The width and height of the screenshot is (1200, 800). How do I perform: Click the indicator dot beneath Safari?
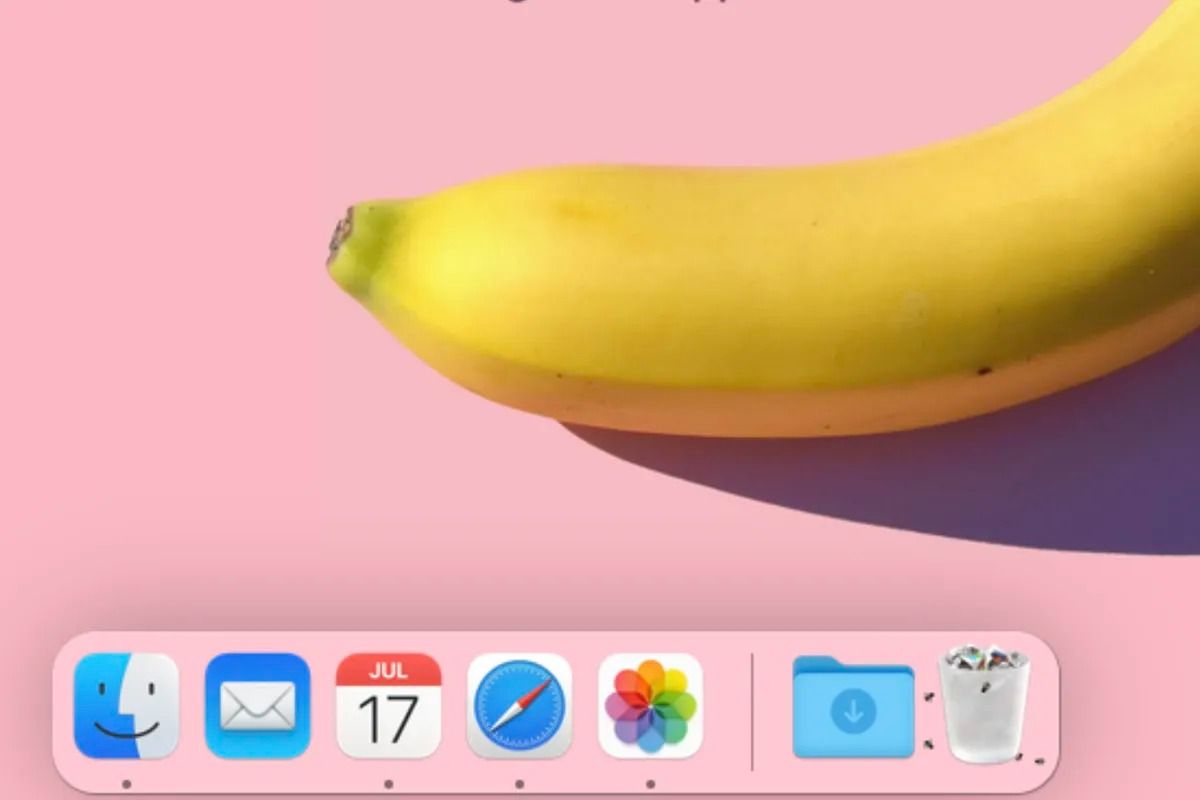click(519, 782)
